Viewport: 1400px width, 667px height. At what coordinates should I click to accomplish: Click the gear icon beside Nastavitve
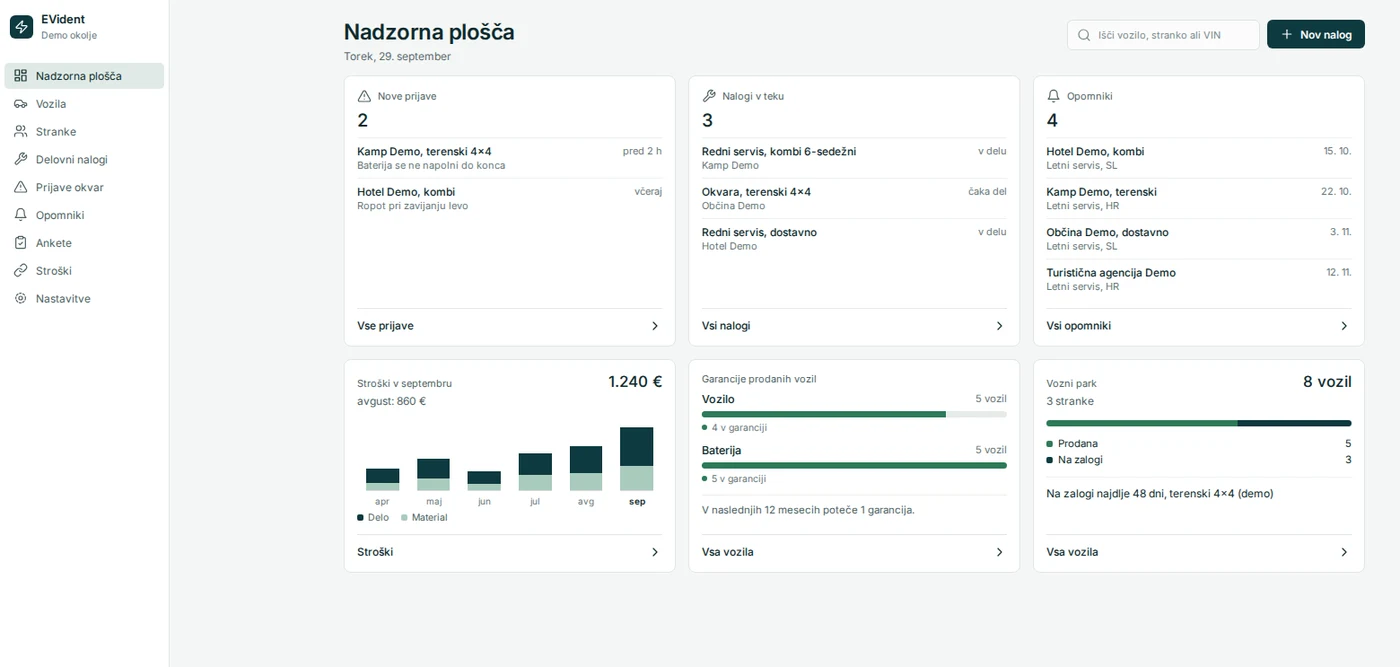[x=20, y=298]
